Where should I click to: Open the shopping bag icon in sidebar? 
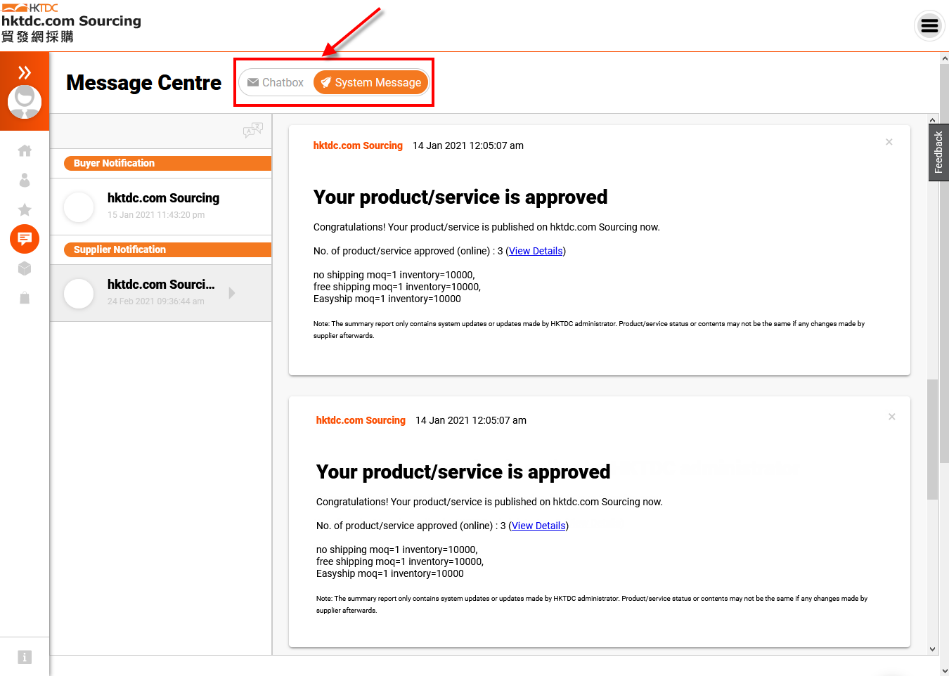tap(25, 298)
